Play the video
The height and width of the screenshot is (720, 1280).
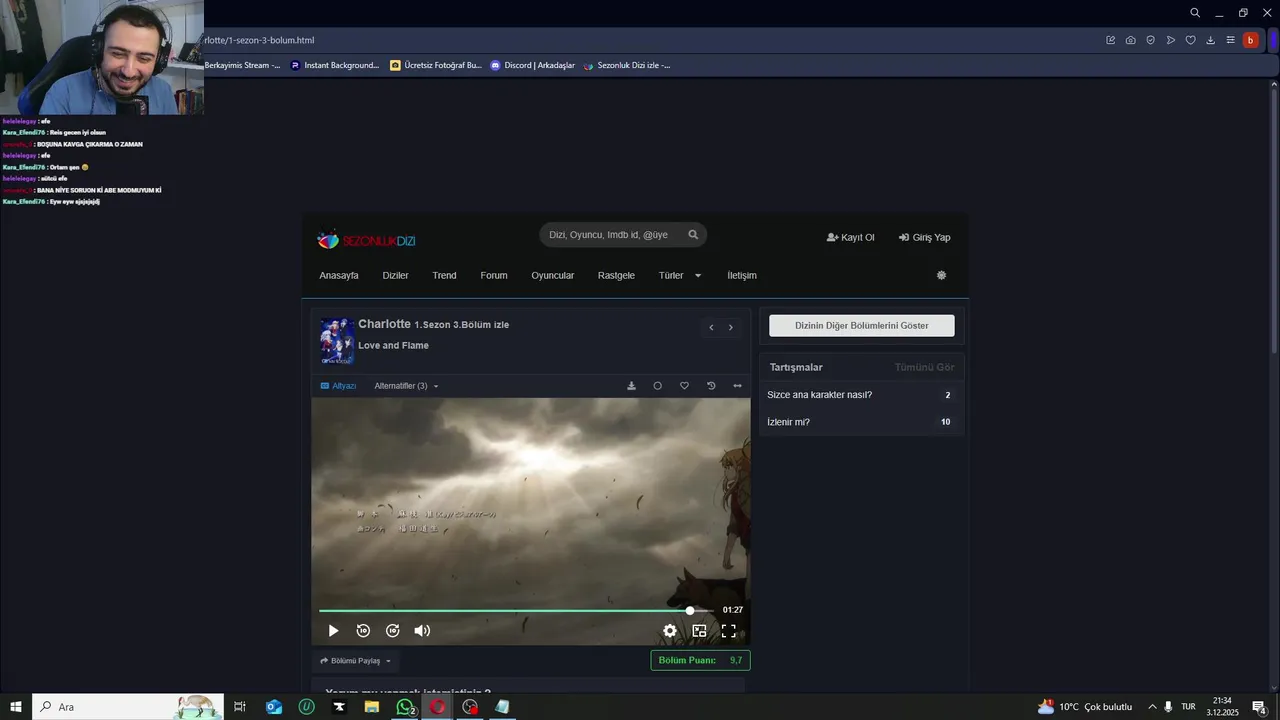(x=333, y=631)
